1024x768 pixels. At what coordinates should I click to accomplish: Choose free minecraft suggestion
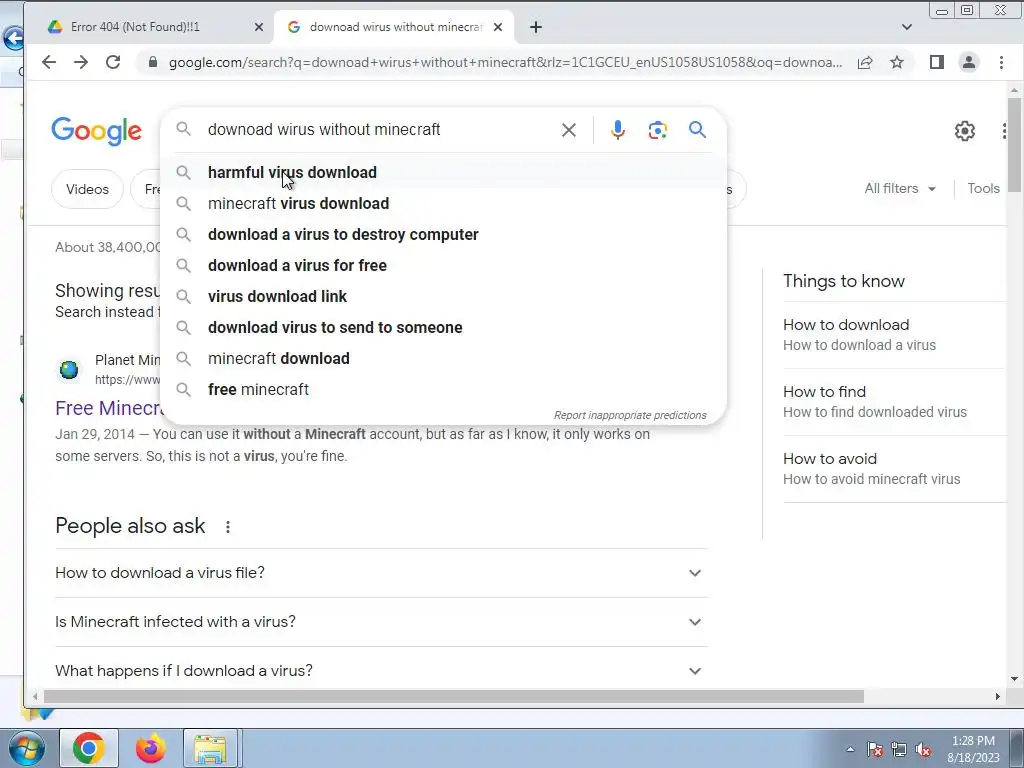pyautogui.click(x=443, y=389)
